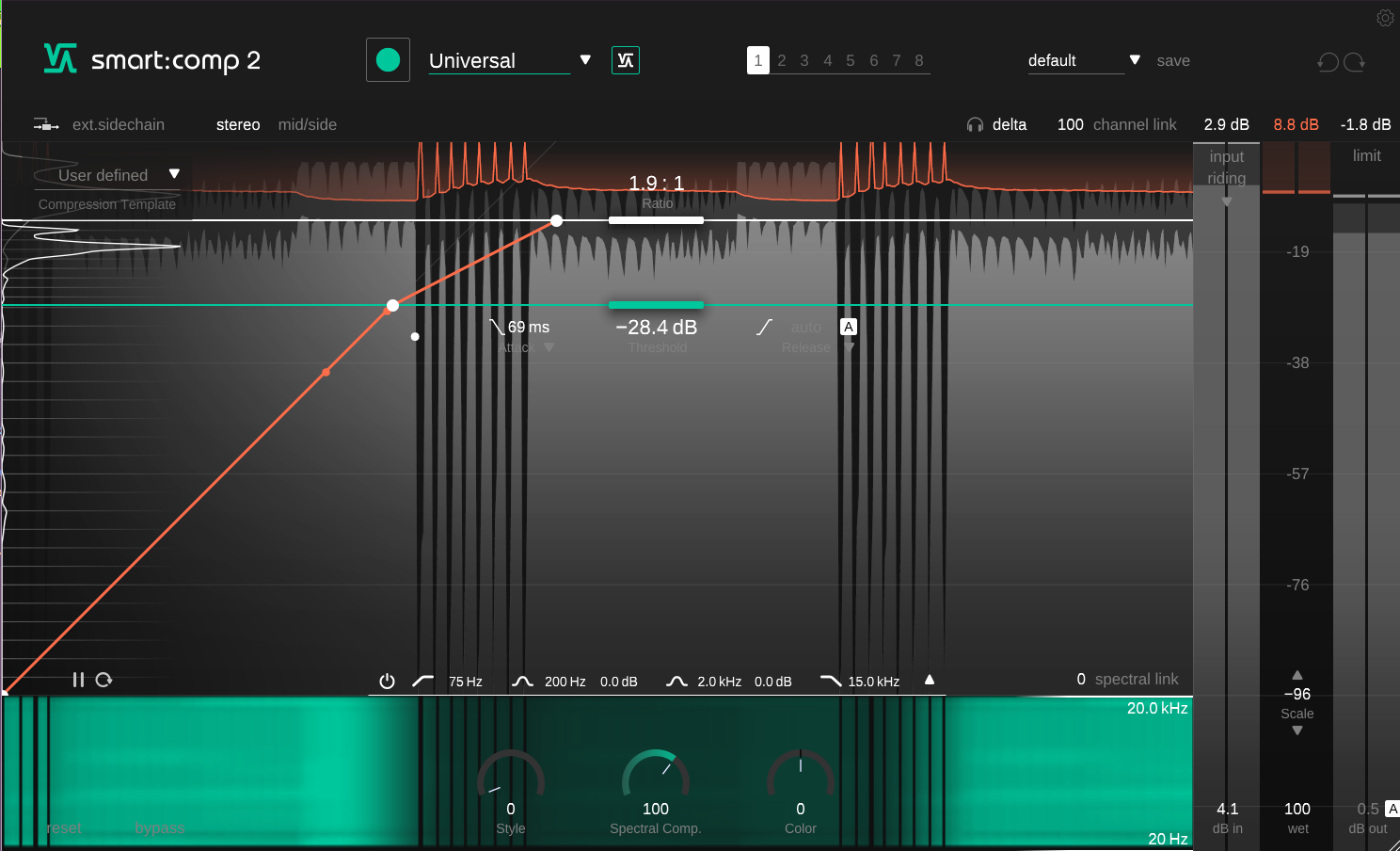The image size is (1400, 851).
Task: Click the sonible profile icon beside Universal
Action: tap(626, 60)
